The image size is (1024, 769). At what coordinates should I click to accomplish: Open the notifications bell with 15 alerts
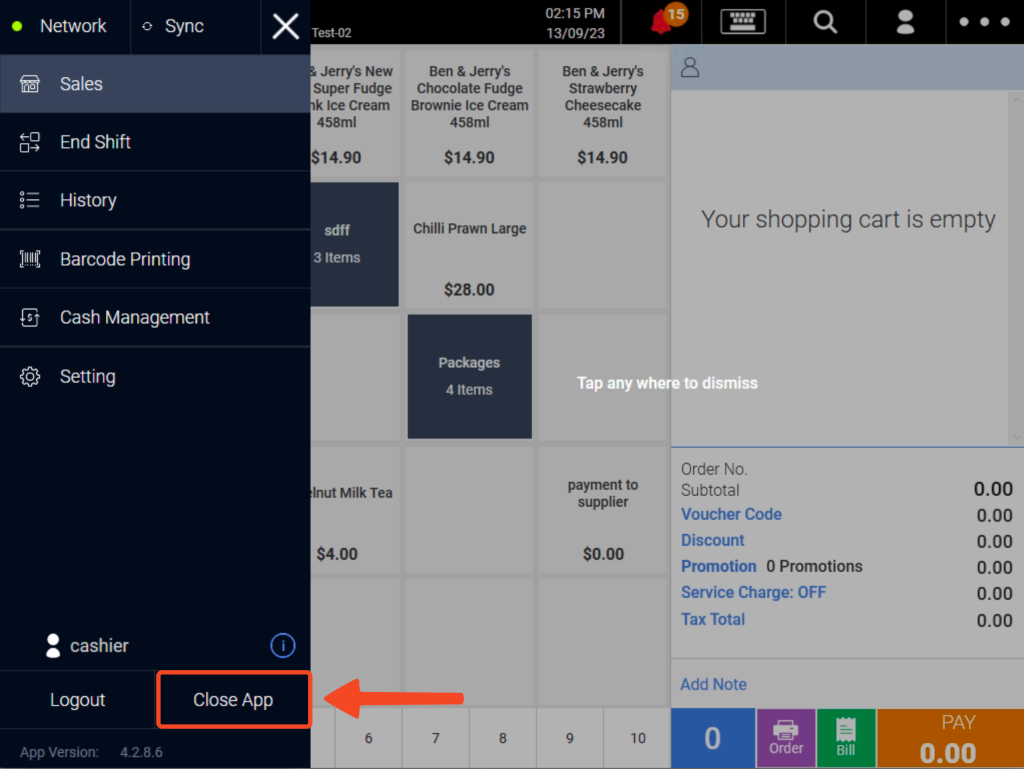(661, 22)
